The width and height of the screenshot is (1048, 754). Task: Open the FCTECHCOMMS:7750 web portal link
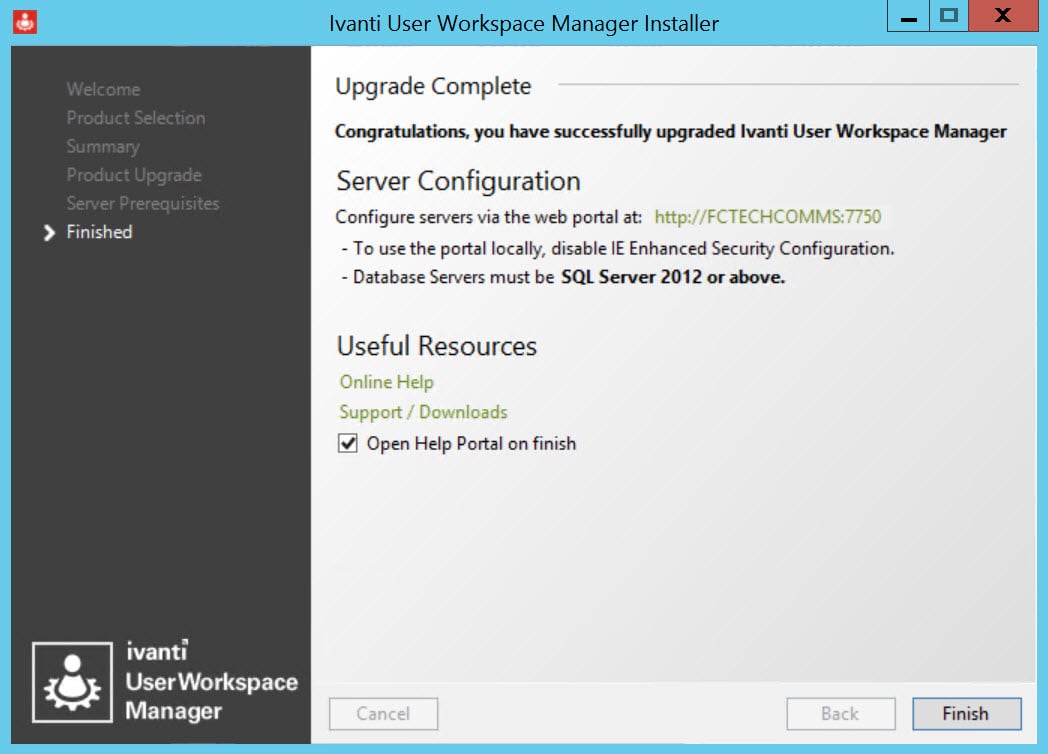767,217
